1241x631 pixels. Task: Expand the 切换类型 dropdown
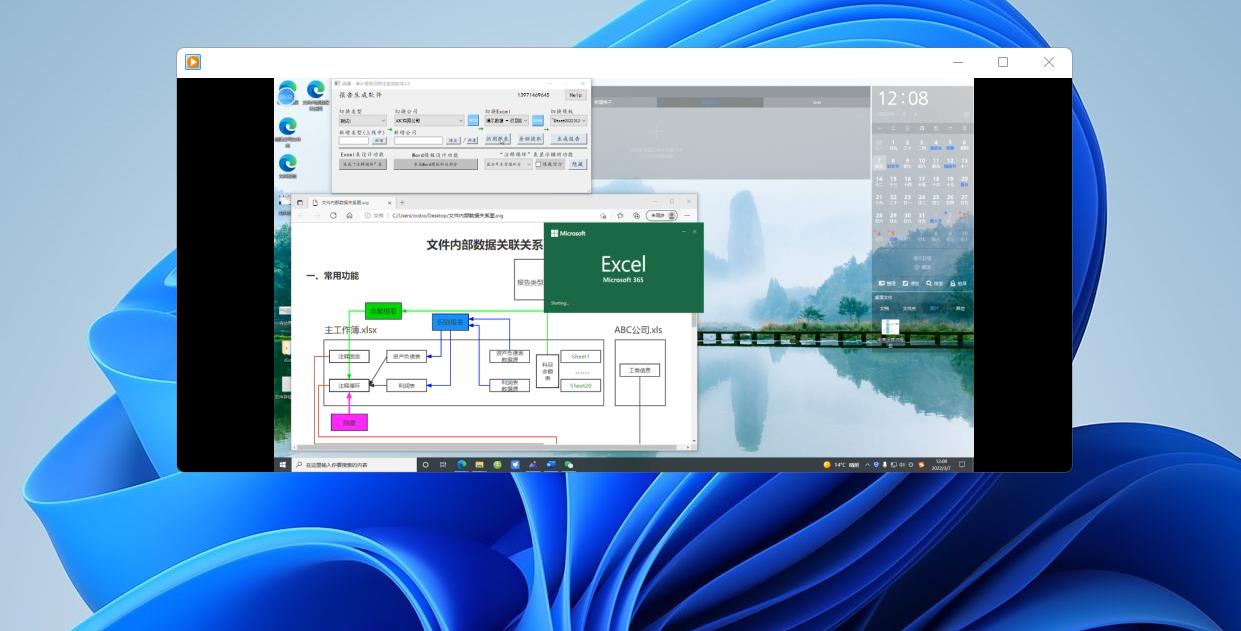362,120
